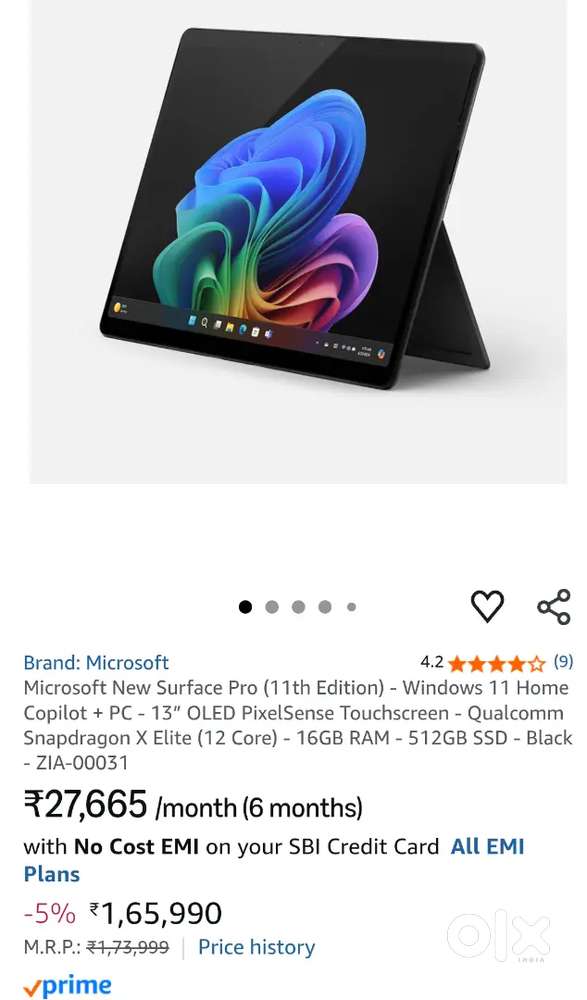This screenshot has height=1000, width=587.
Task: Tap the share icon
Action: pos(554,607)
